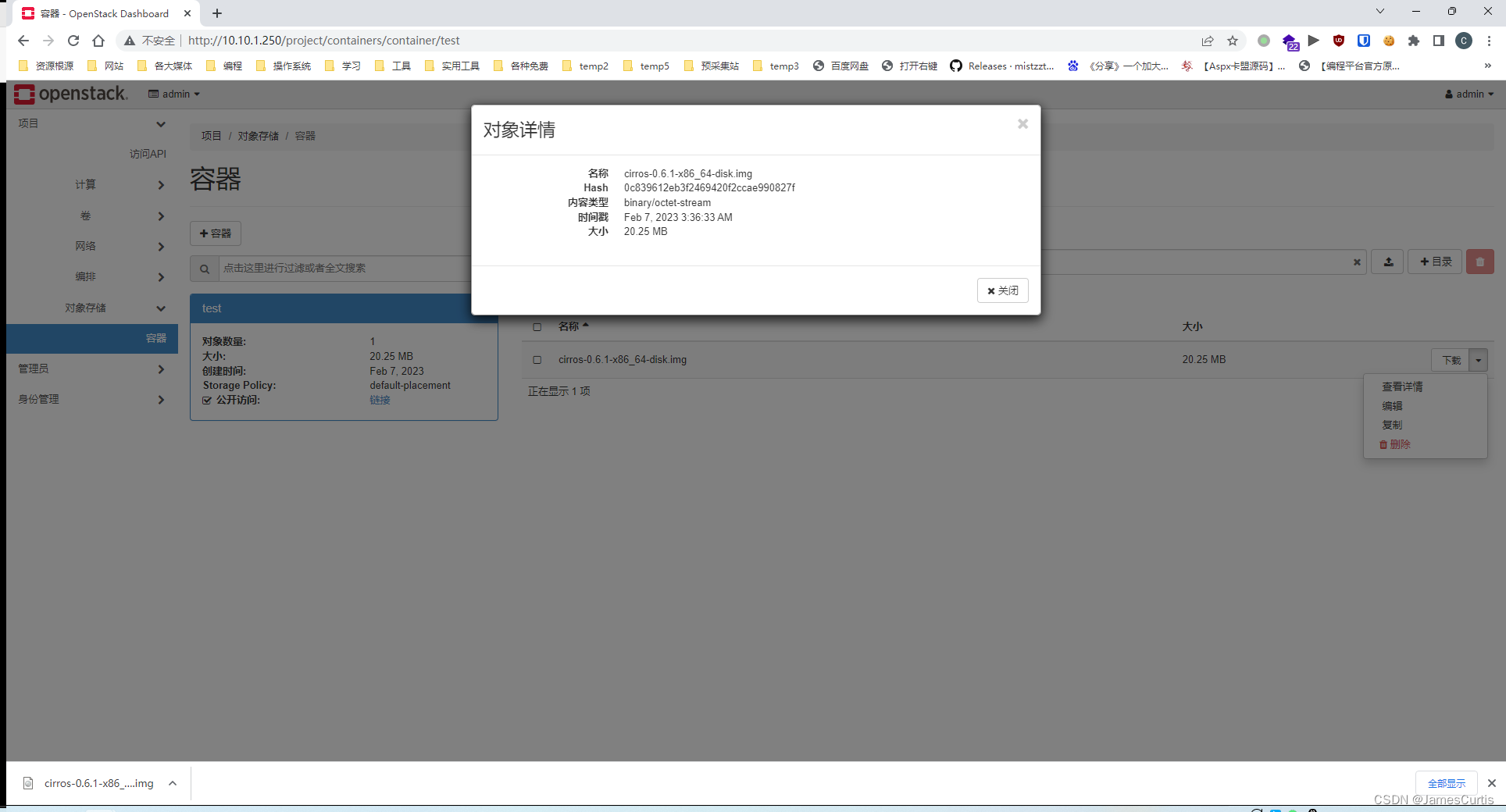
Task: Open the 资源根源 bookmark folder
Action: (46, 66)
